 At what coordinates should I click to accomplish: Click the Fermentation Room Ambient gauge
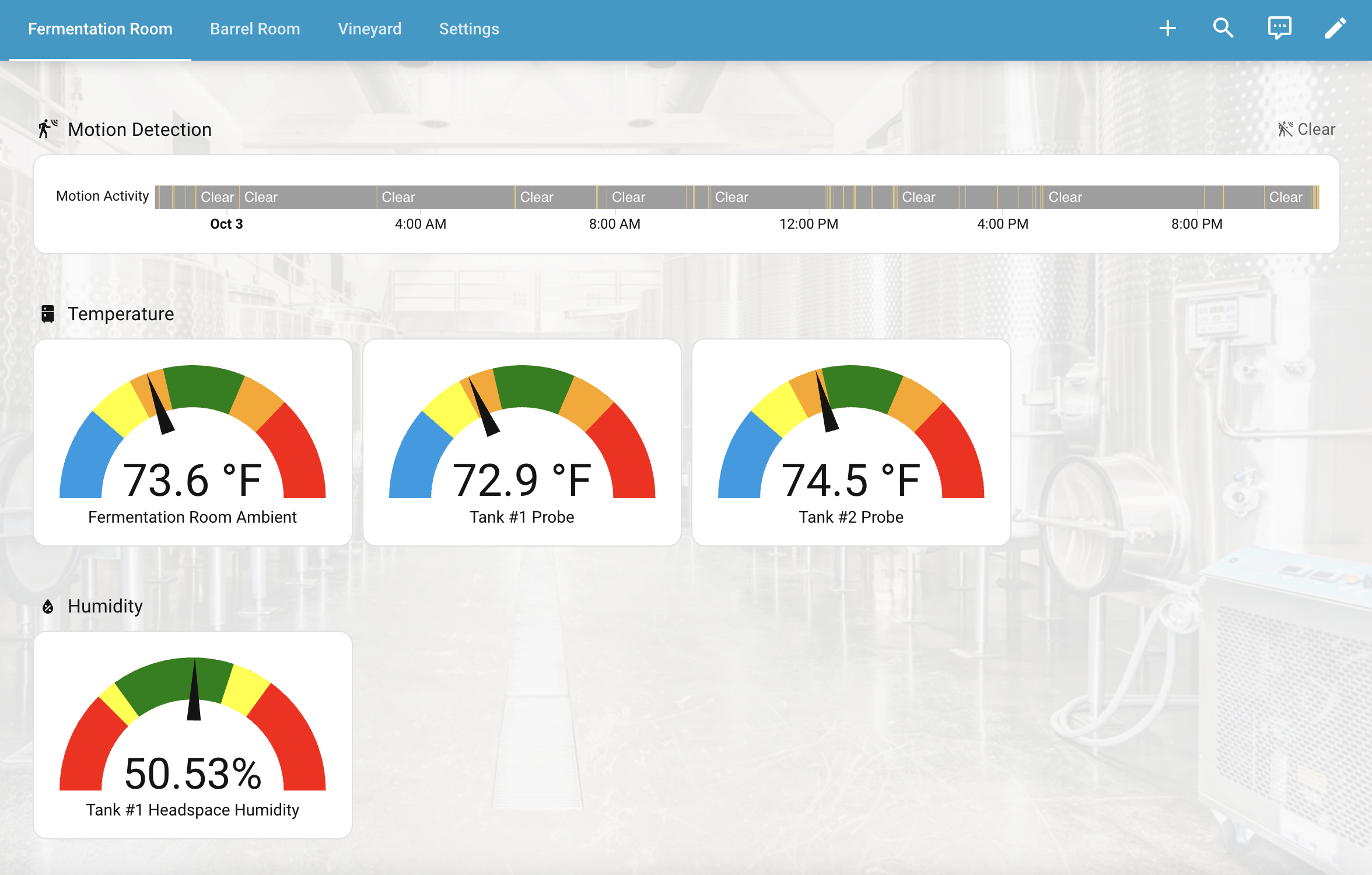point(192,443)
